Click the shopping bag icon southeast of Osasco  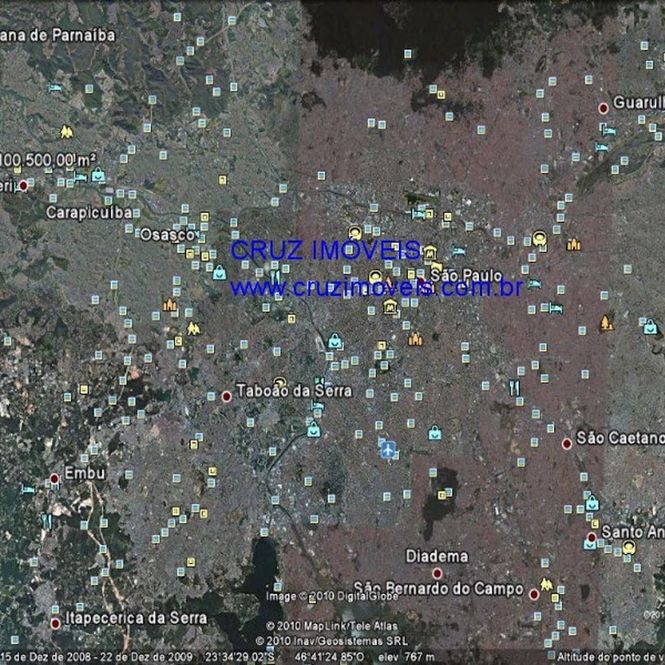[x=219, y=272]
